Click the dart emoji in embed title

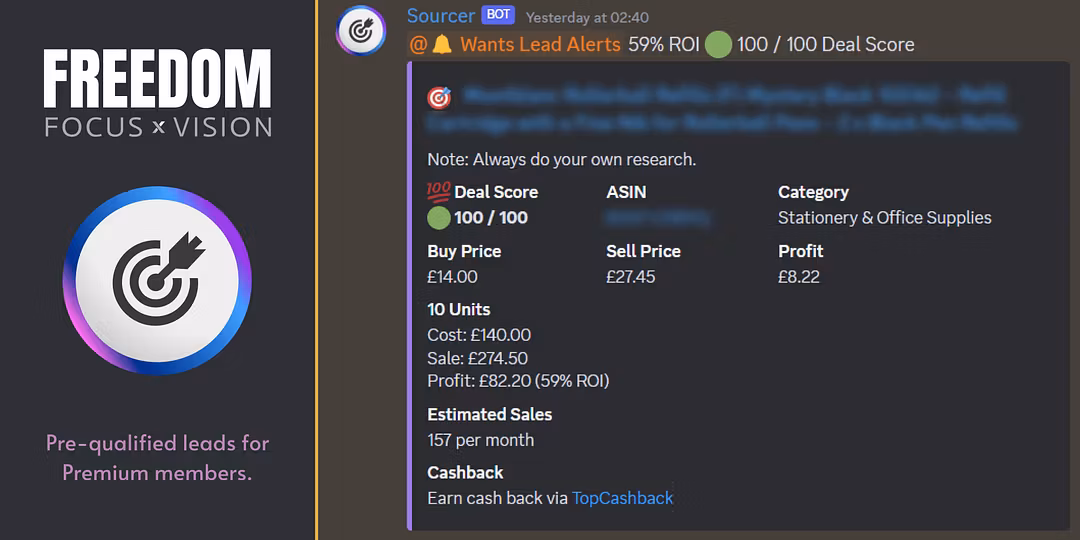439,97
